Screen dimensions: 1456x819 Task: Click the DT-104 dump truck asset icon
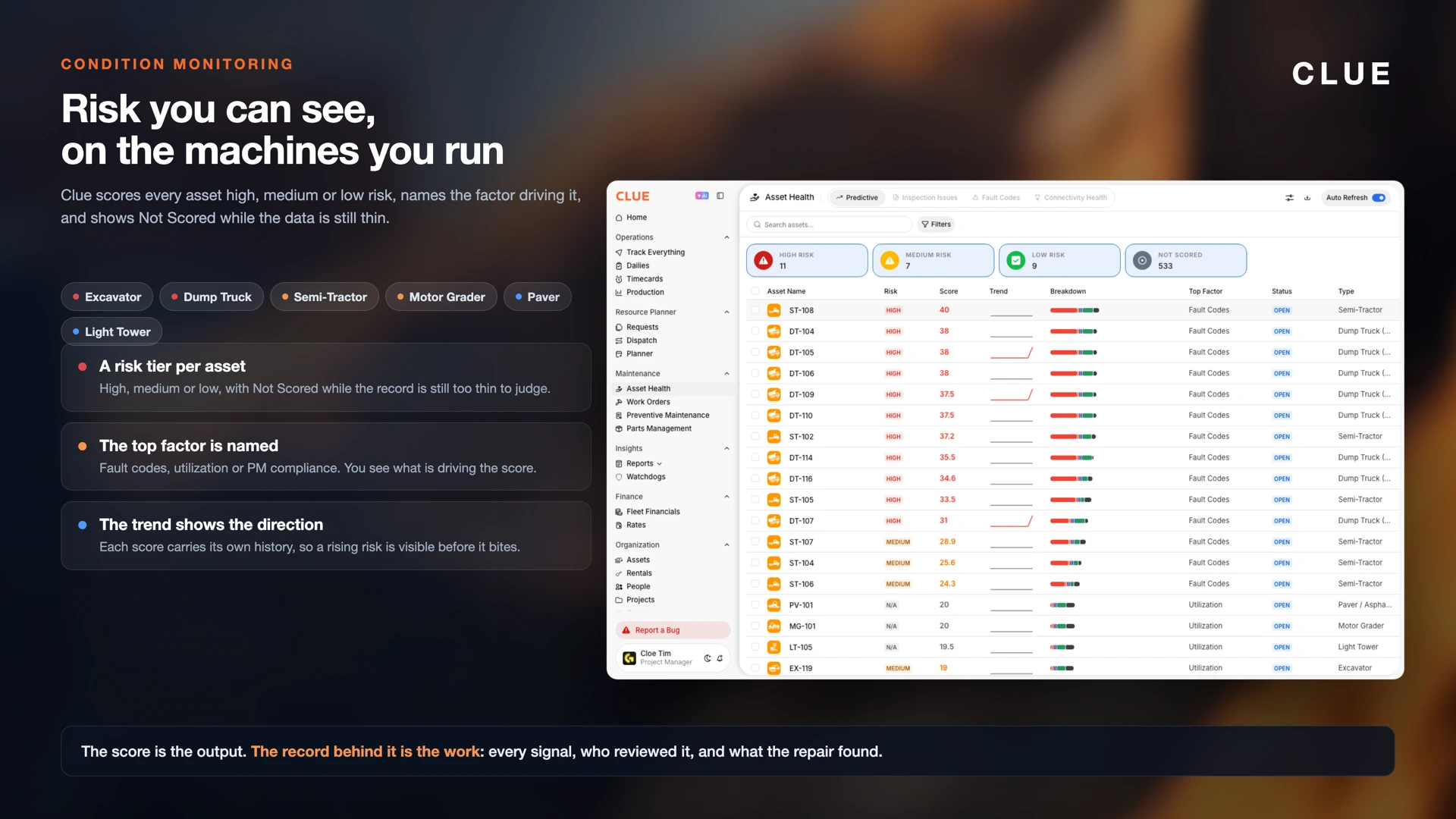774,331
